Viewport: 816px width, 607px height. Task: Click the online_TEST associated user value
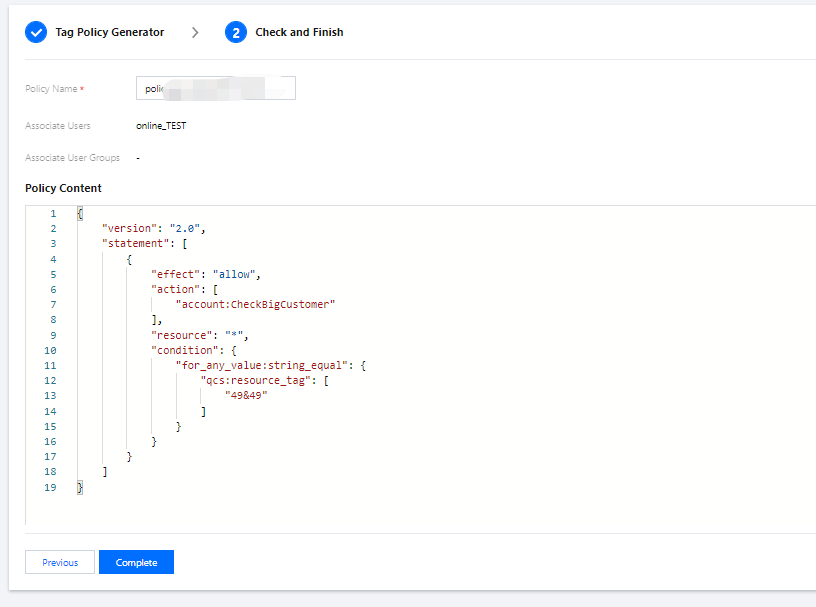click(161, 126)
